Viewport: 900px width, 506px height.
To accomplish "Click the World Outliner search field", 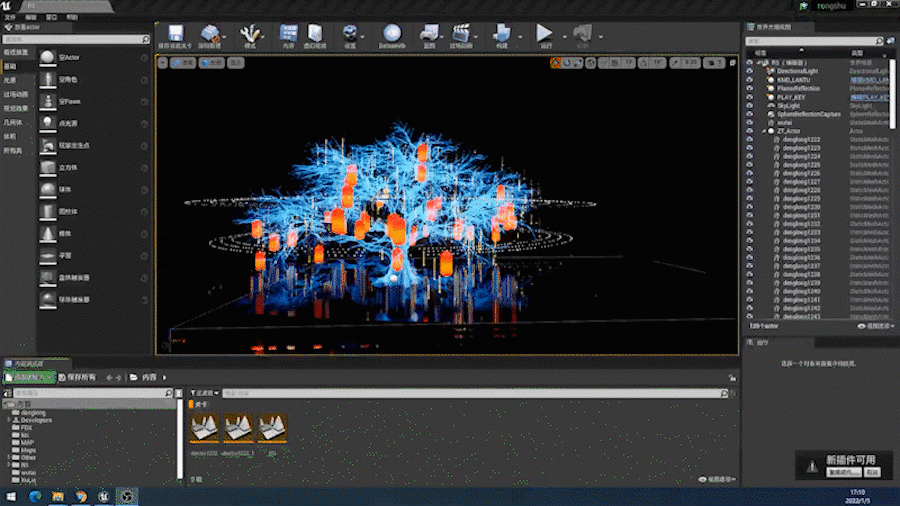I will pyautogui.click(x=814, y=41).
